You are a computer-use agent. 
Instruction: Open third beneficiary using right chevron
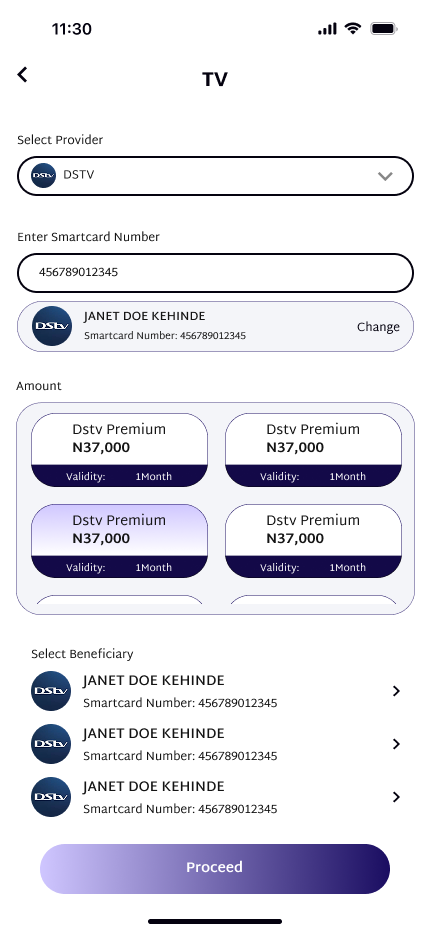[396, 796]
